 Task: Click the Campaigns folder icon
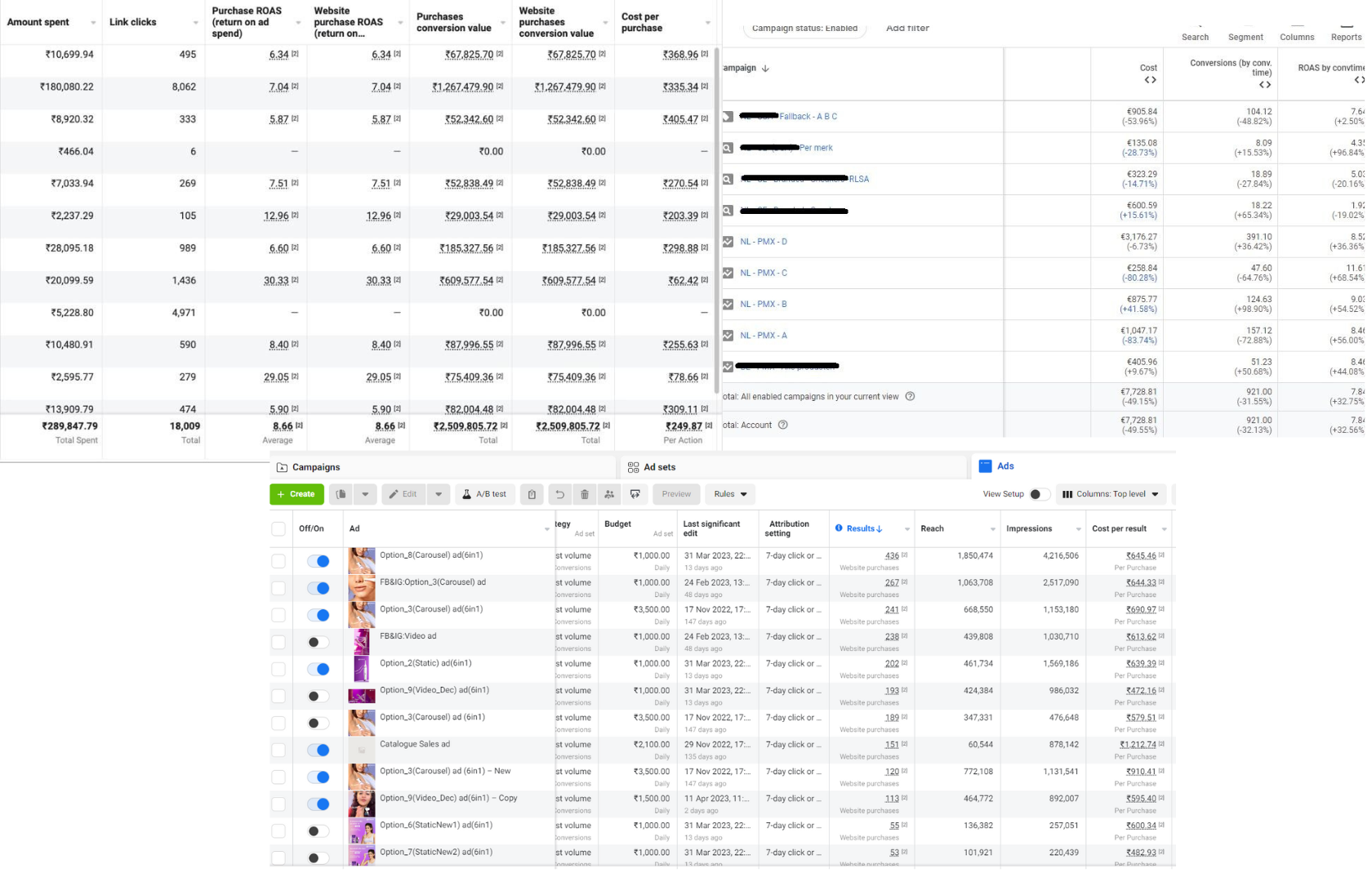tap(282, 467)
